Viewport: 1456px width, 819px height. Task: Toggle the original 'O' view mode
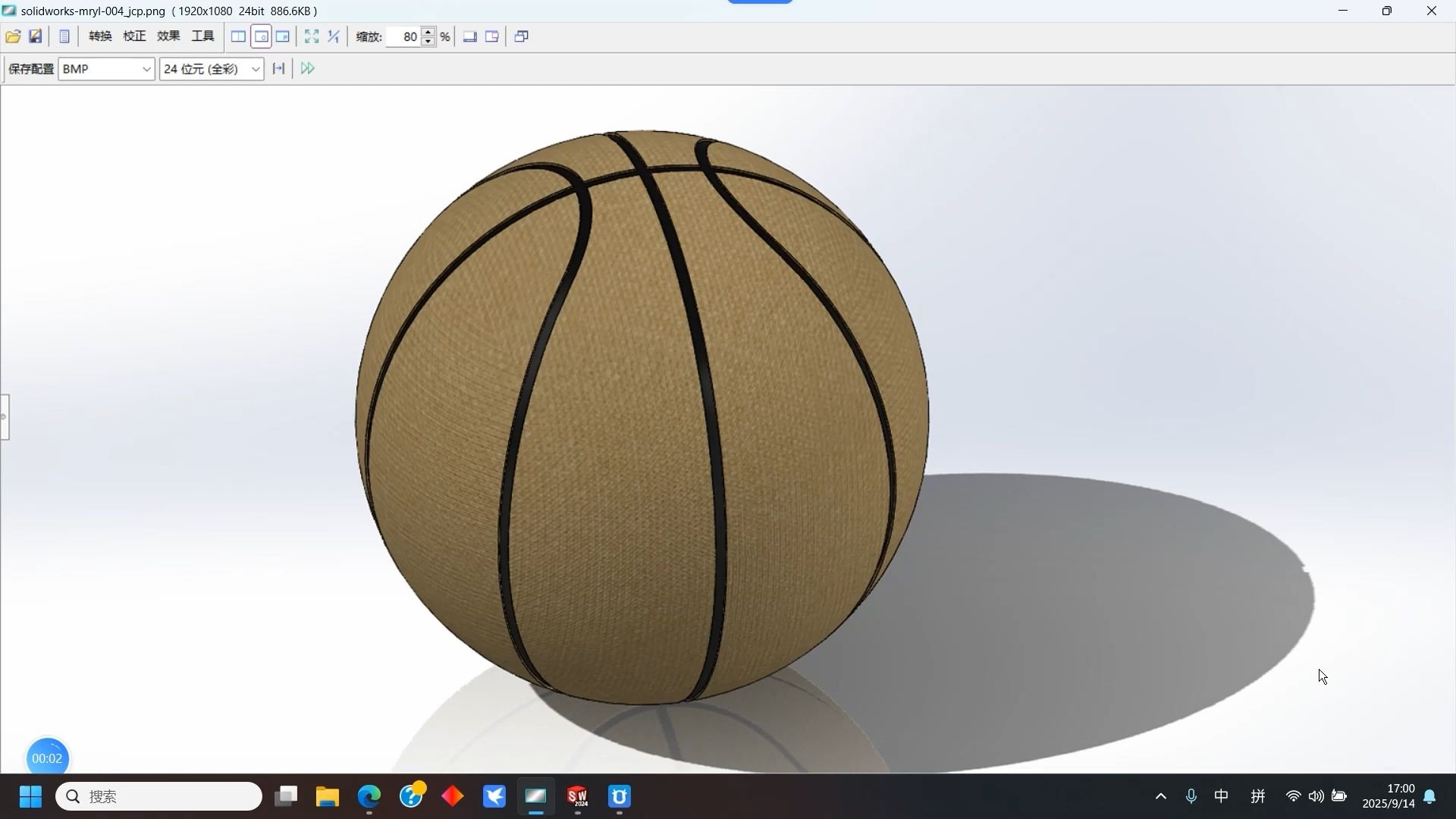pyautogui.click(x=261, y=36)
